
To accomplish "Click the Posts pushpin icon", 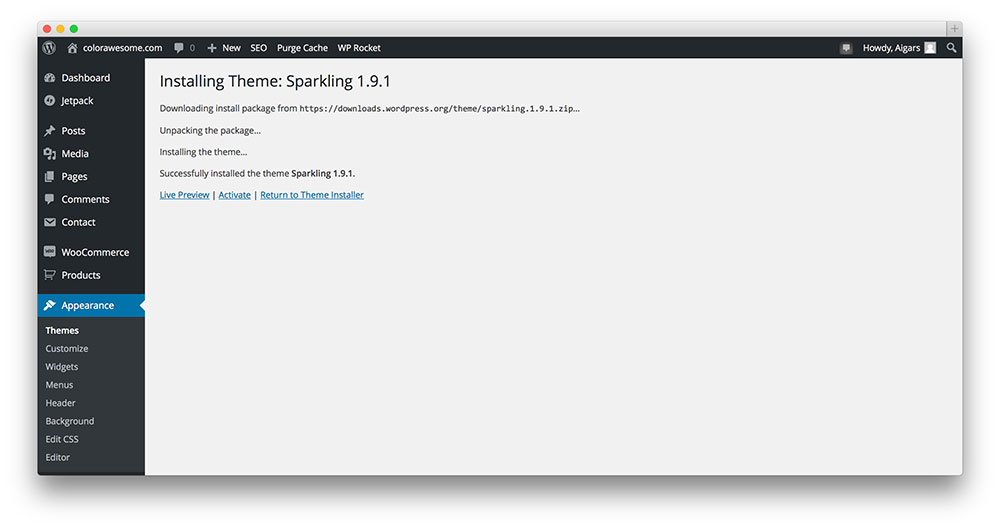I will [50, 131].
